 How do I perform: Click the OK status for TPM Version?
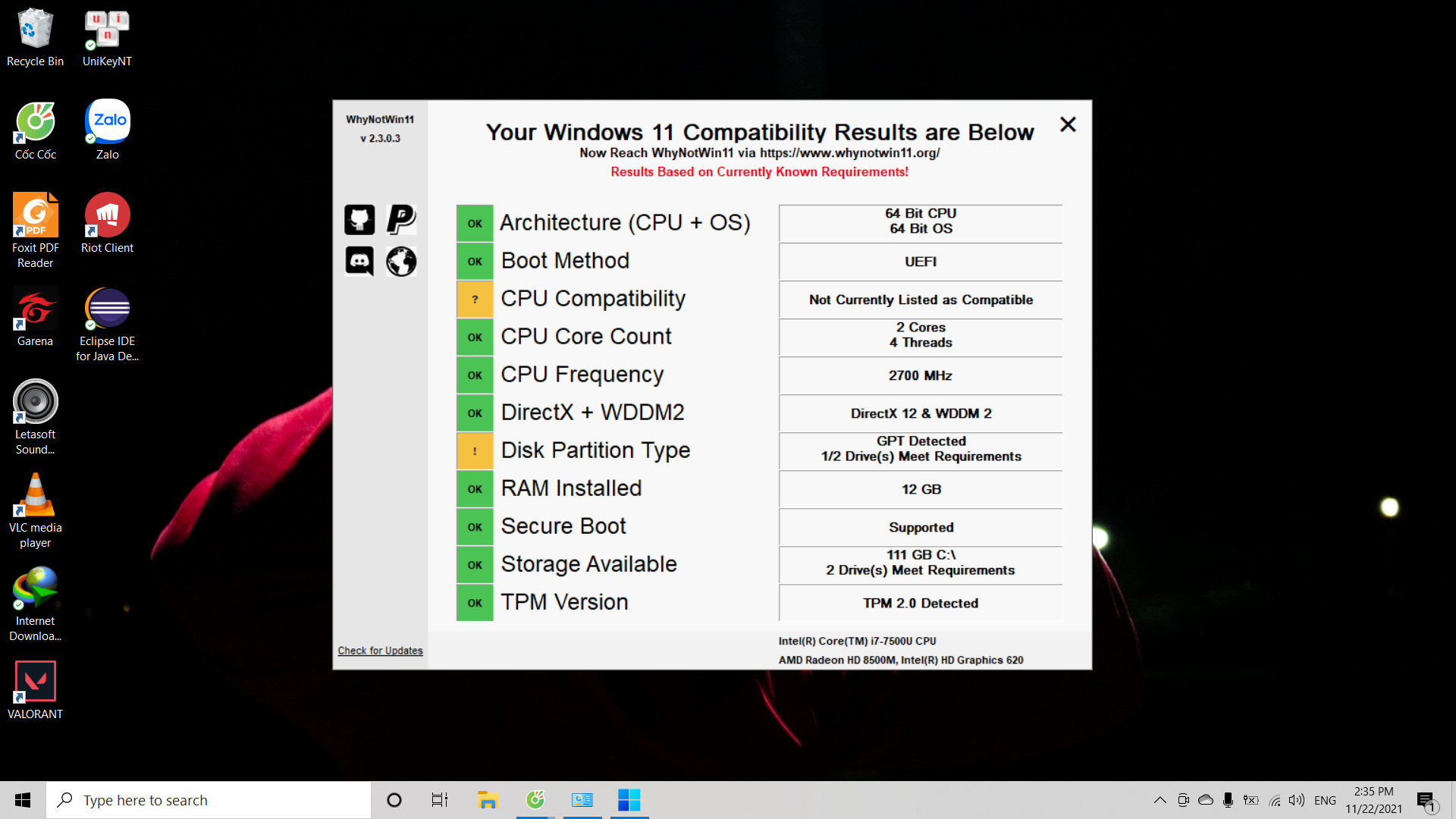point(475,603)
